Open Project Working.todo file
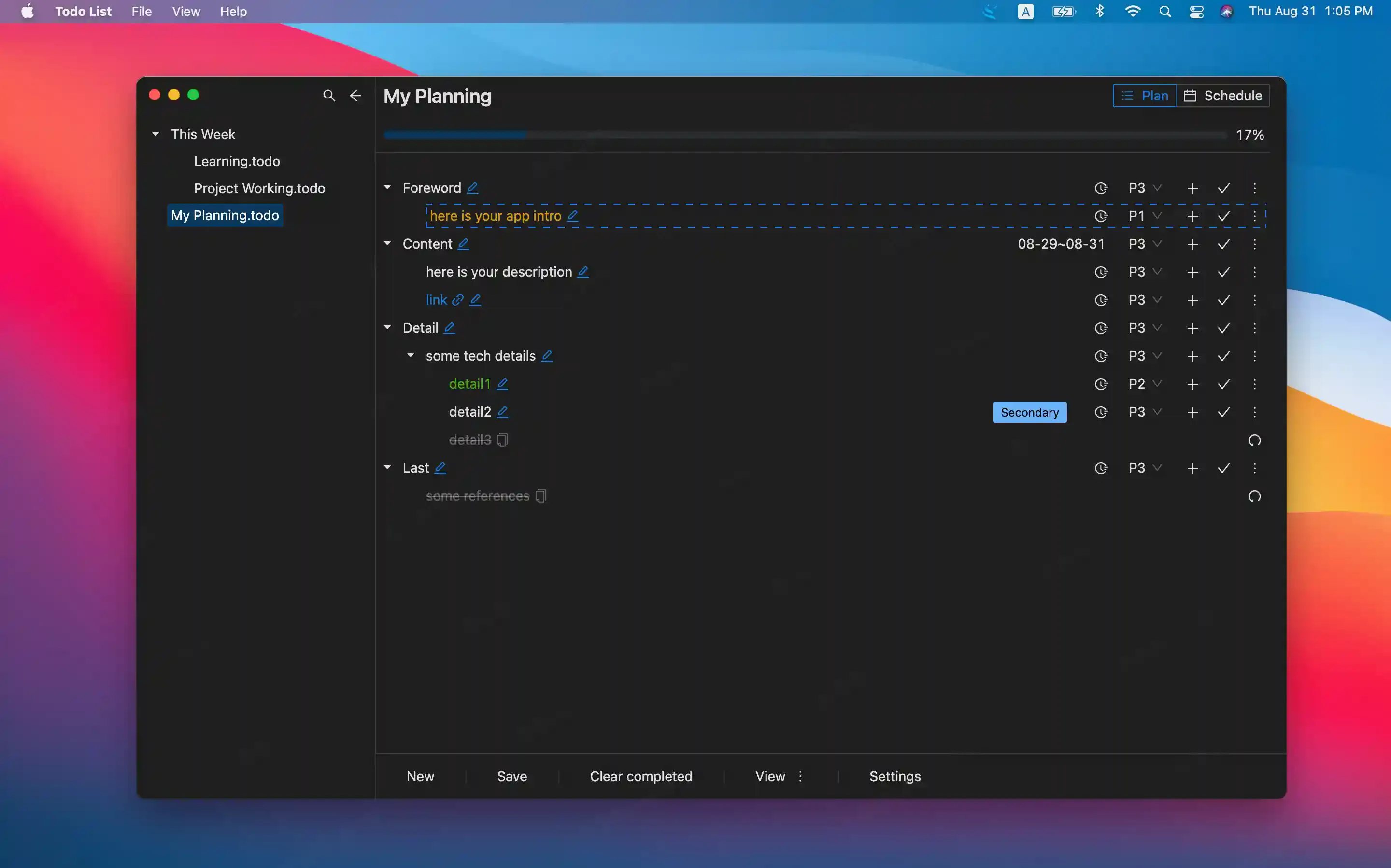1391x868 pixels. (259, 188)
